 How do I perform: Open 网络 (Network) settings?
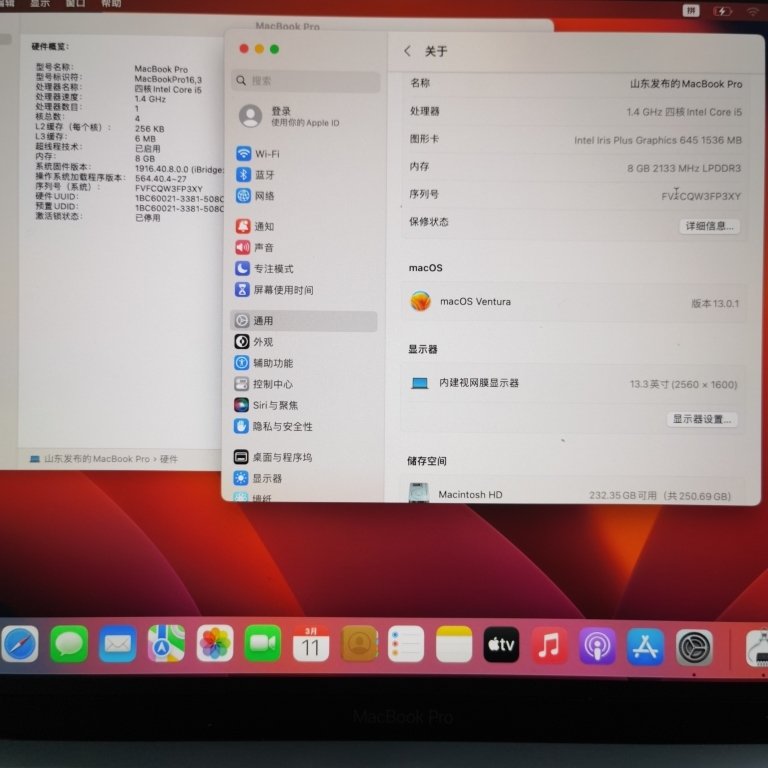[x=263, y=196]
